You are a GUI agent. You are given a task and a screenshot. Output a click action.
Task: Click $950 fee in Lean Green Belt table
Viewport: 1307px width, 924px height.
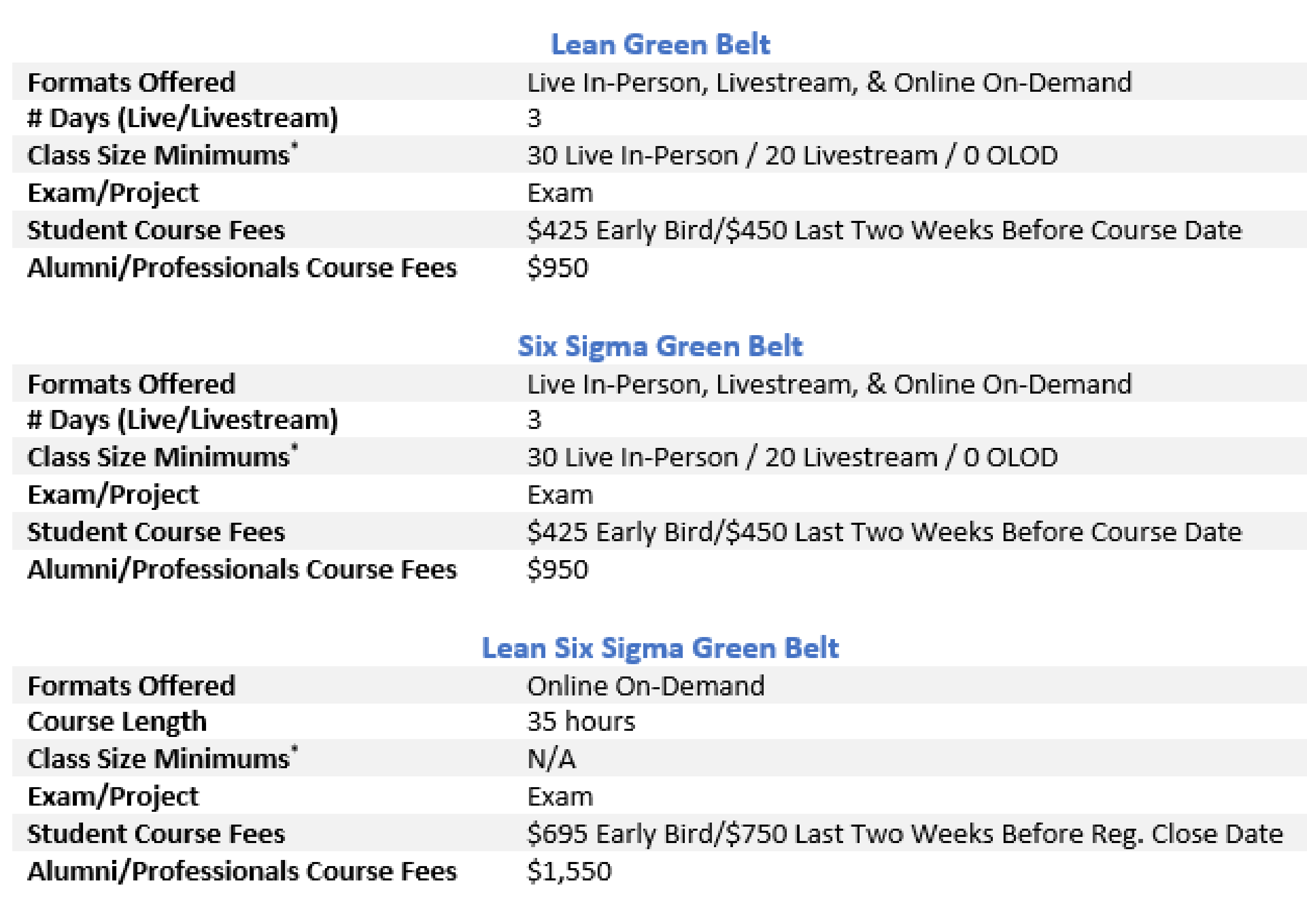click(x=558, y=268)
